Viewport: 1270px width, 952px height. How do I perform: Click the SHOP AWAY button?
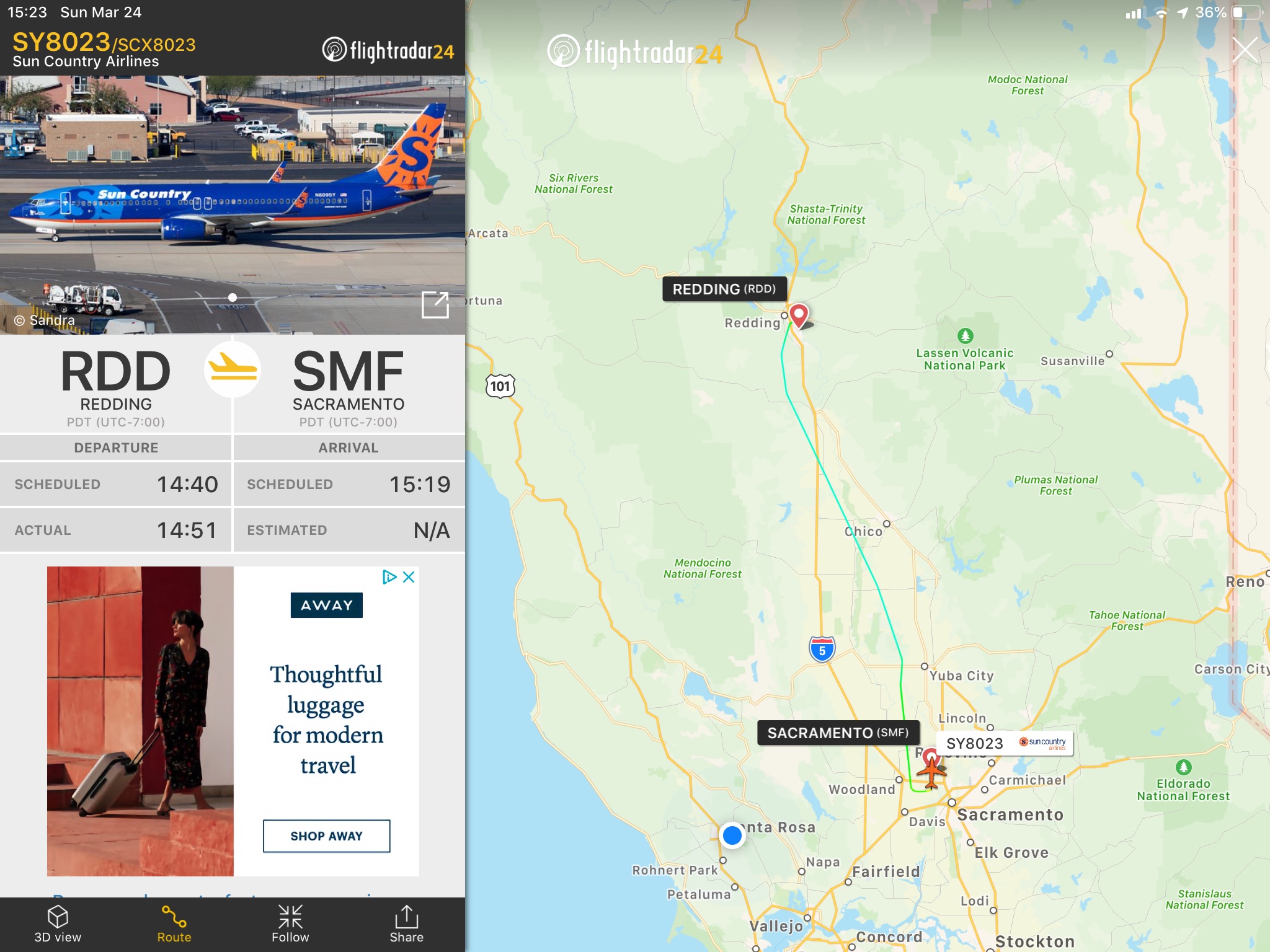pos(327,836)
